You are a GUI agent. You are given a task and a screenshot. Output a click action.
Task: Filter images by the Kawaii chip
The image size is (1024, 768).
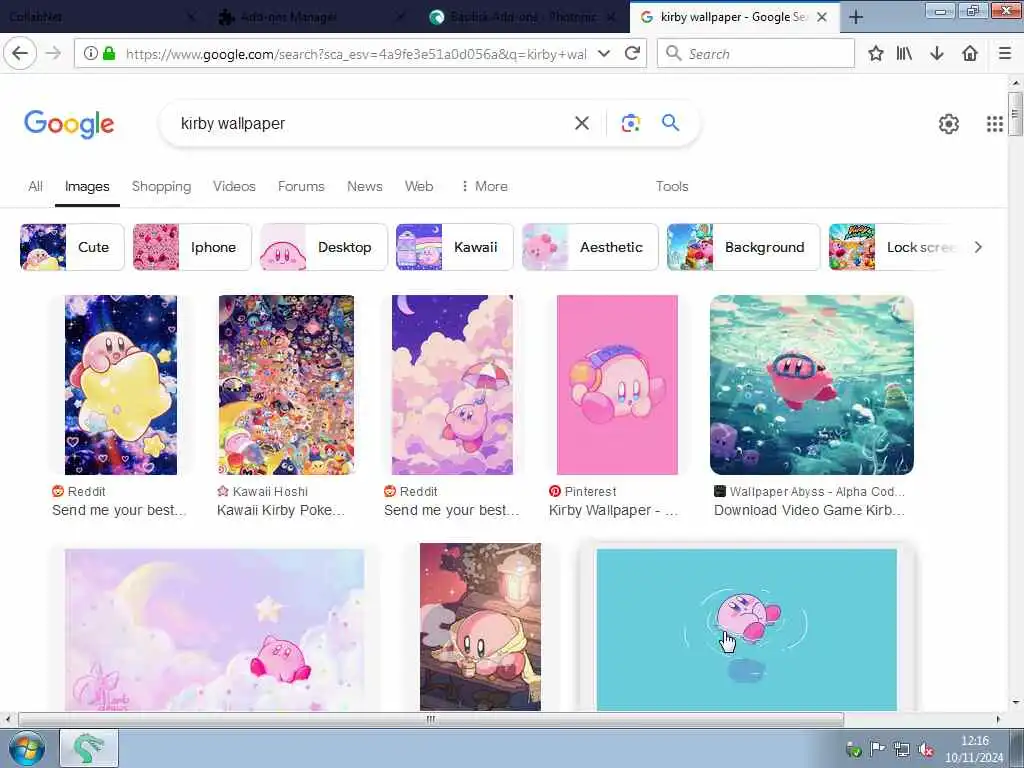pyautogui.click(x=455, y=247)
